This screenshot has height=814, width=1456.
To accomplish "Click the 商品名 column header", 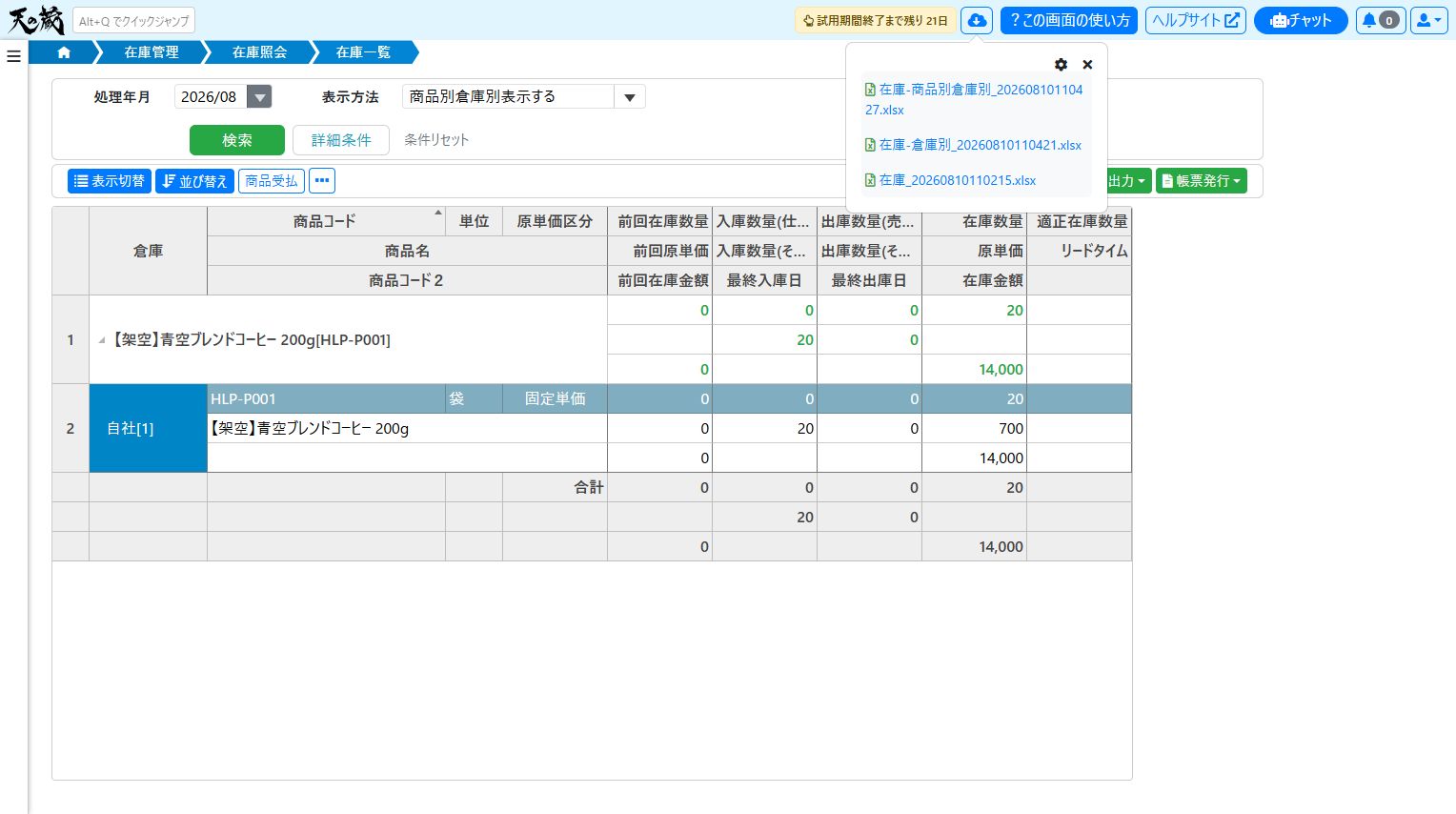I will (407, 251).
